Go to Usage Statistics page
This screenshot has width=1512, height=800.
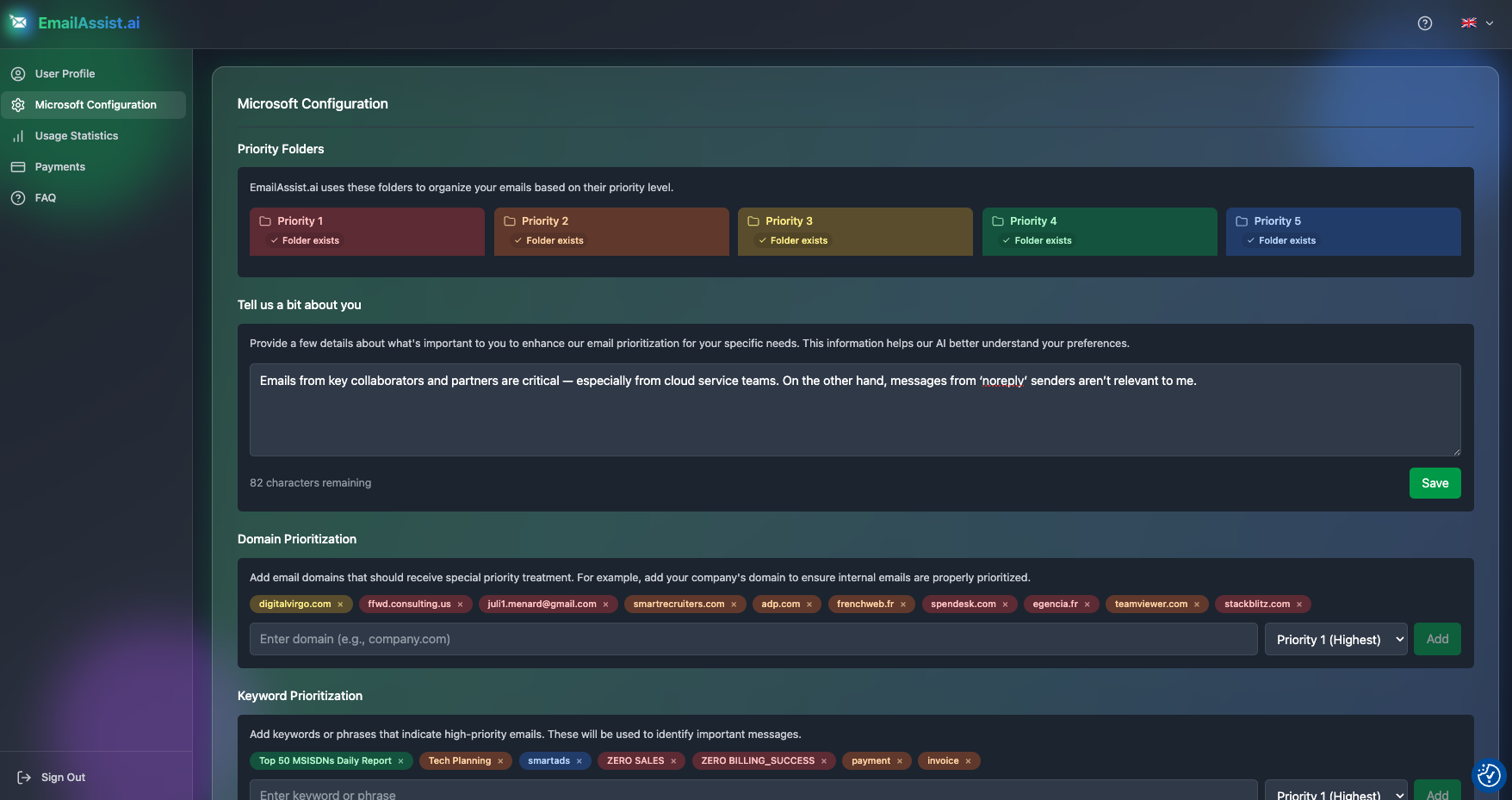(x=93, y=136)
